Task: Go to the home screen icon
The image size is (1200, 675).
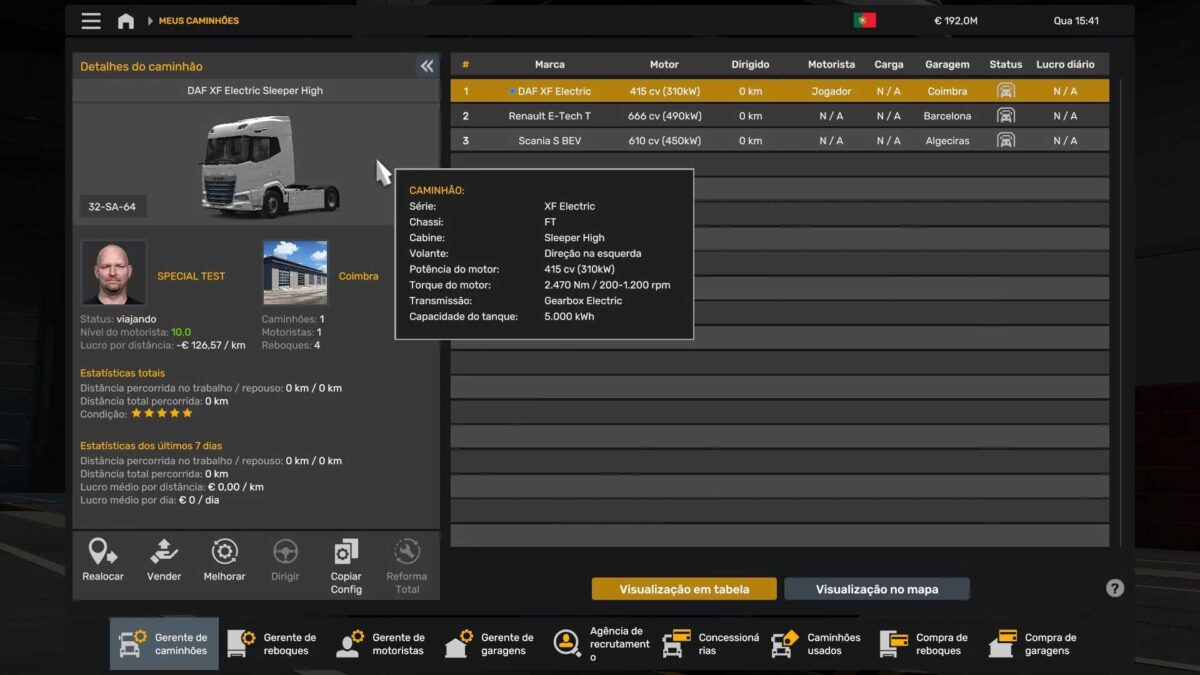Action: [x=126, y=21]
